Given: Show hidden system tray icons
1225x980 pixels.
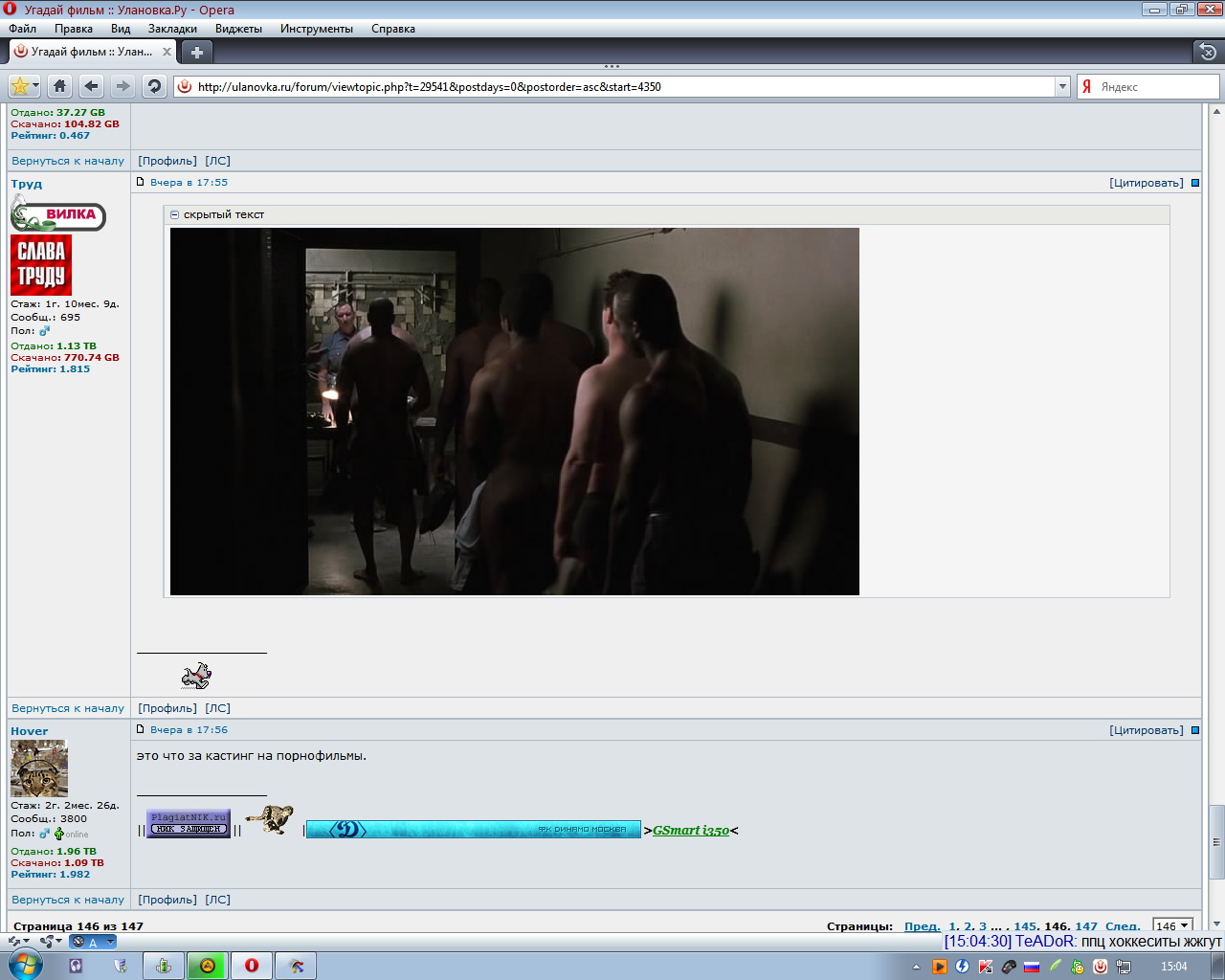Looking at the screenshot, I should (x=916, y=967).
